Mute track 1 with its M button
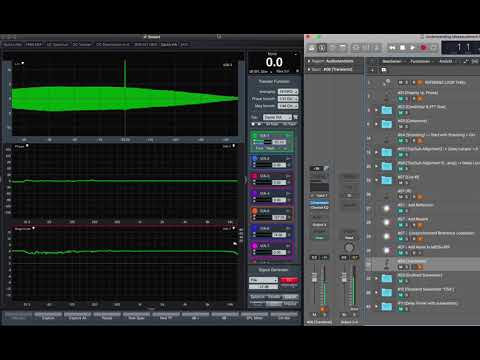 pyautogui.click(x=401, y=82)
